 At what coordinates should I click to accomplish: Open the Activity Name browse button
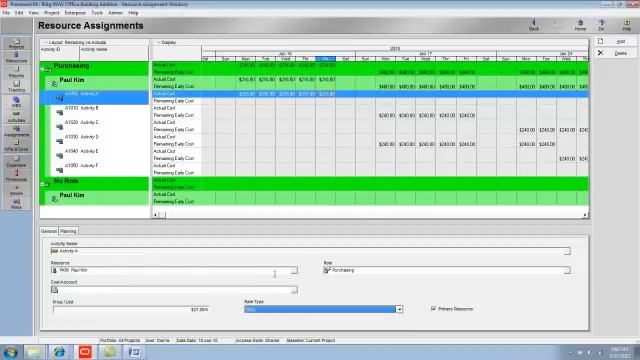click(x=567, y=251)
